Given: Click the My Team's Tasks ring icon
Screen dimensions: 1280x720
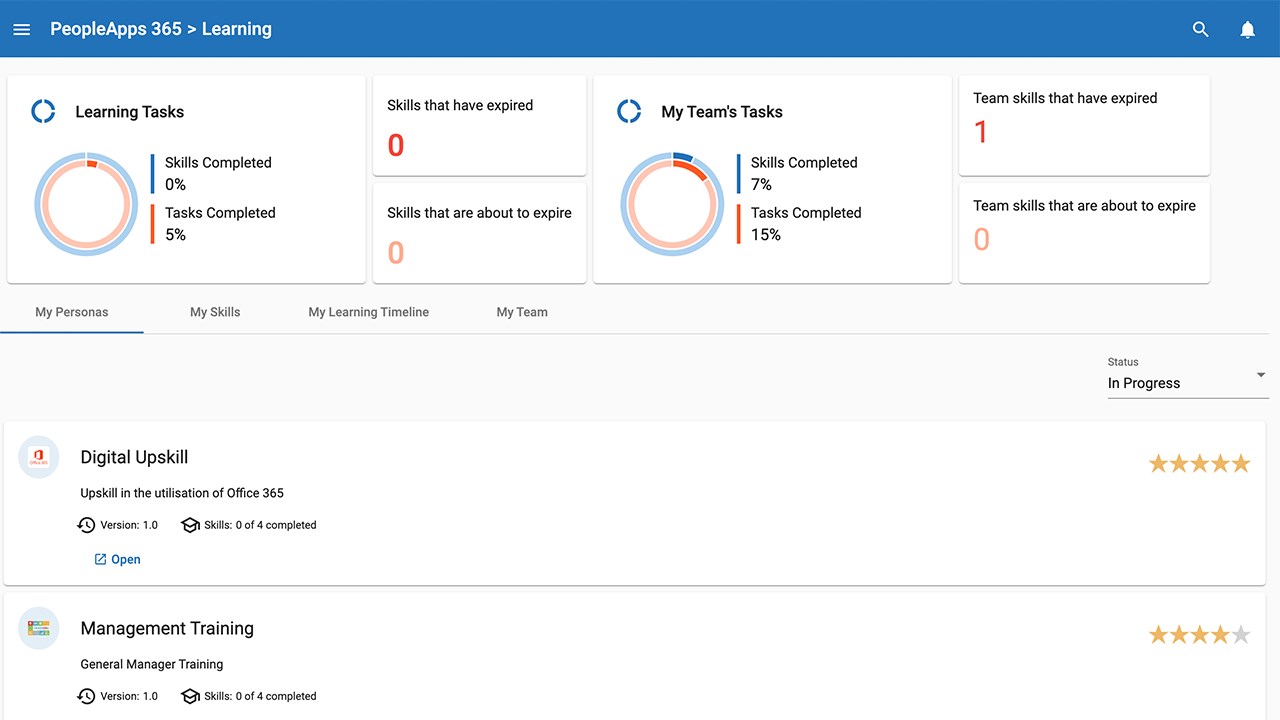Looking at the screenshot, I should pyautogui.click(x=629, y=111).
